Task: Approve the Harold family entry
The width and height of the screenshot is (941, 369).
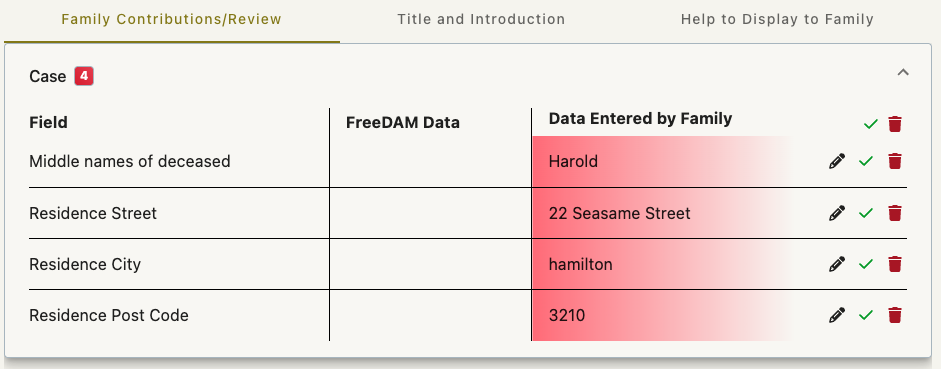Action: pos(865,161)
